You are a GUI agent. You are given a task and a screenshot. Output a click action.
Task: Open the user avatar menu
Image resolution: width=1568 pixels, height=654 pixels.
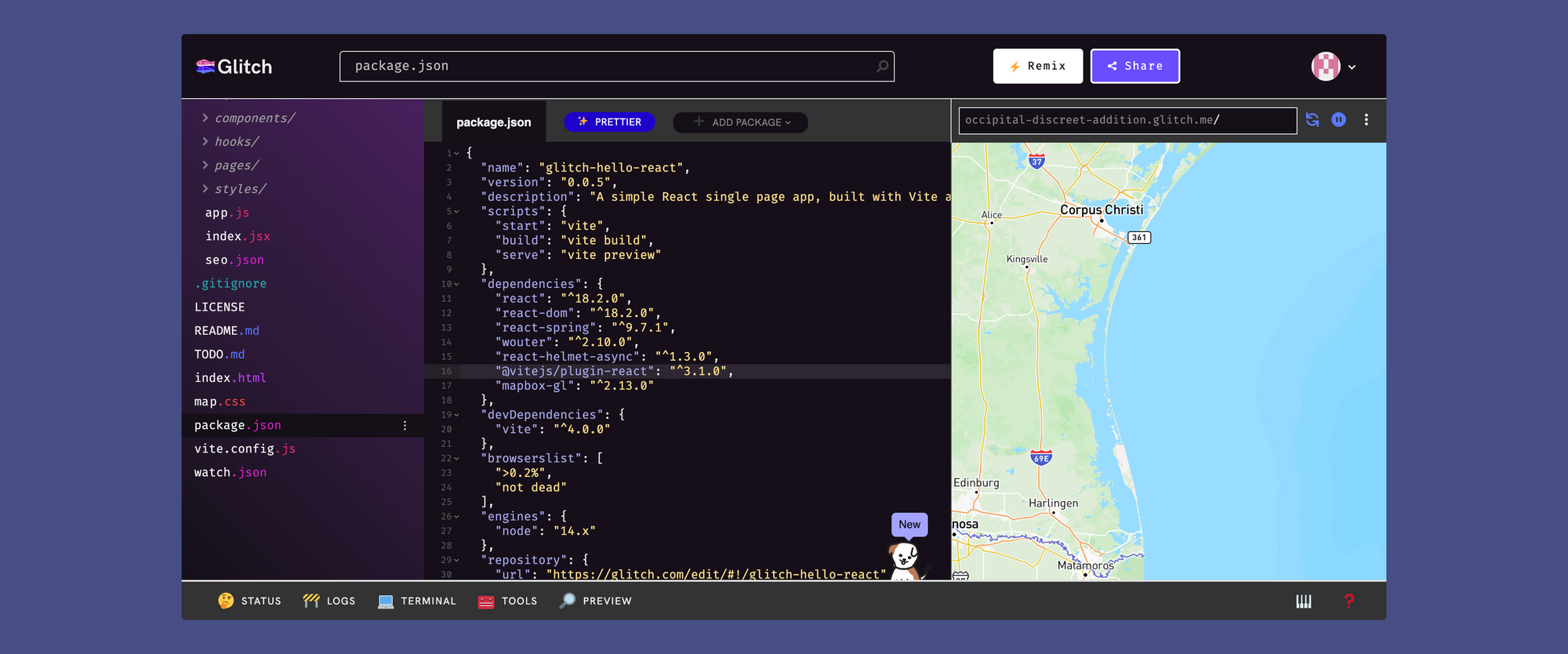[1333, 67]
